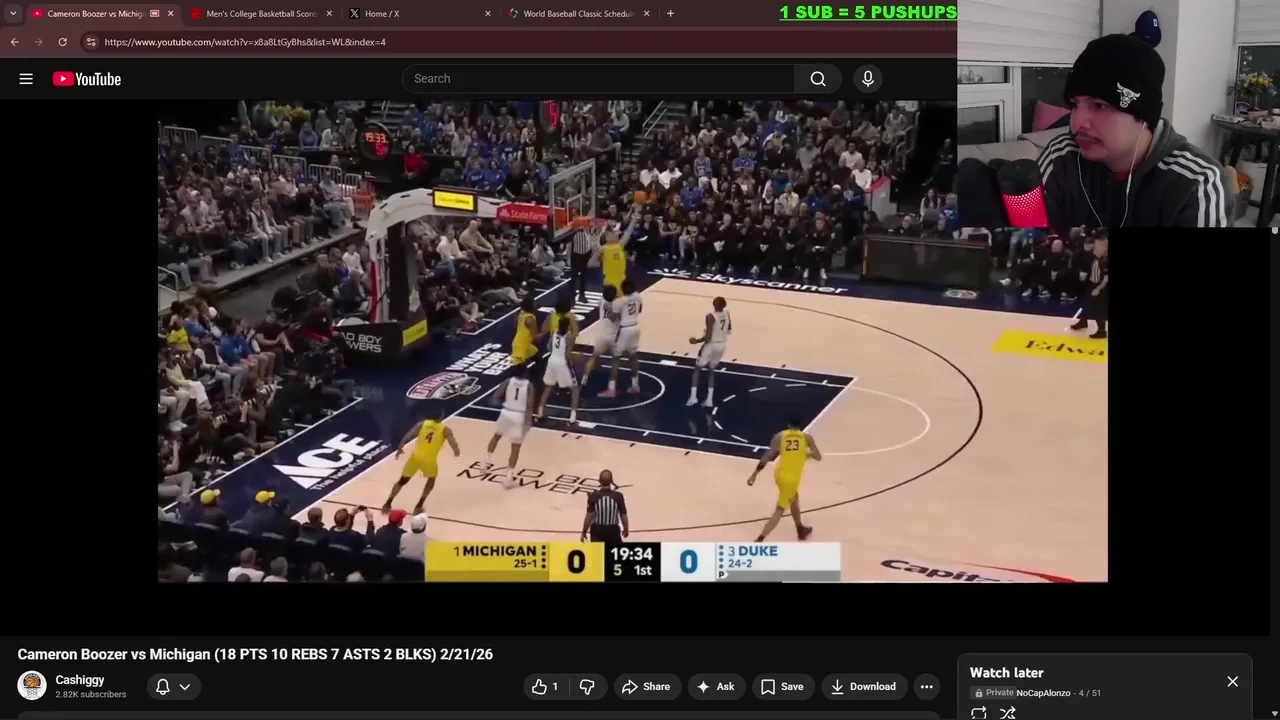Click in the YouTube search field
The width and height of the screenshot is (1280, 720).
[x=600, y=79]
